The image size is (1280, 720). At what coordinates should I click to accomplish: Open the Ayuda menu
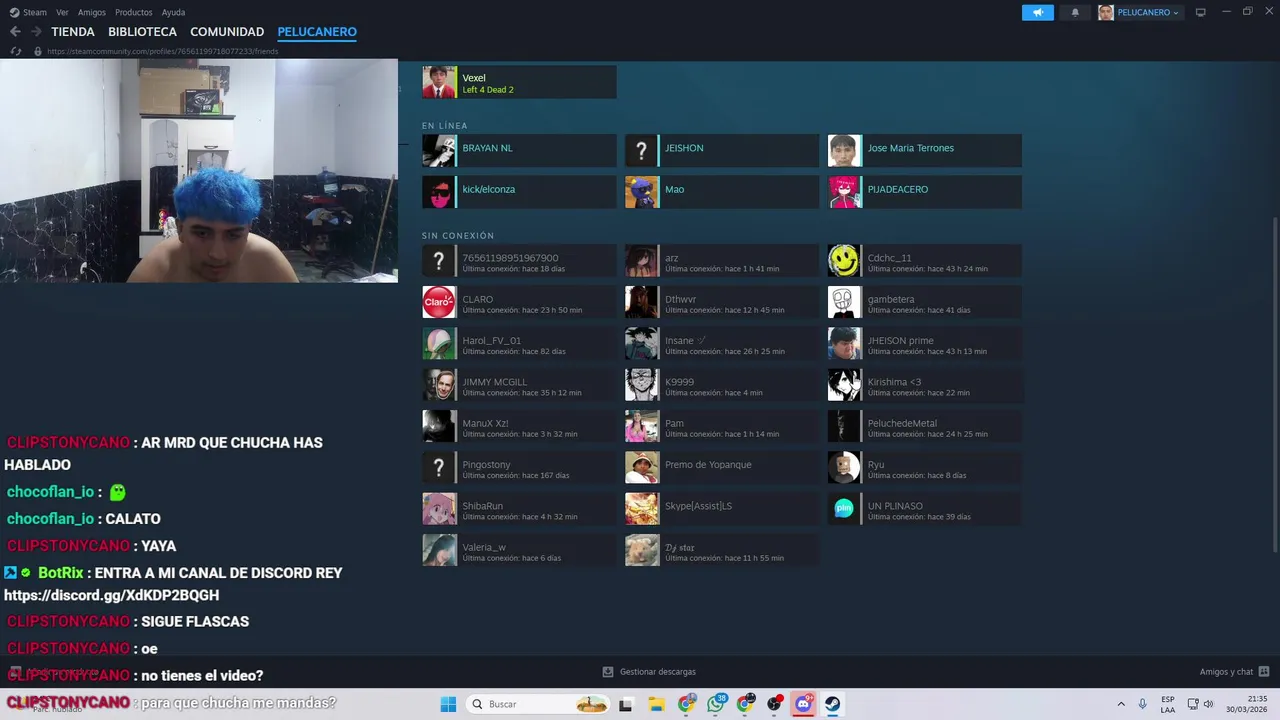point(173,12)
